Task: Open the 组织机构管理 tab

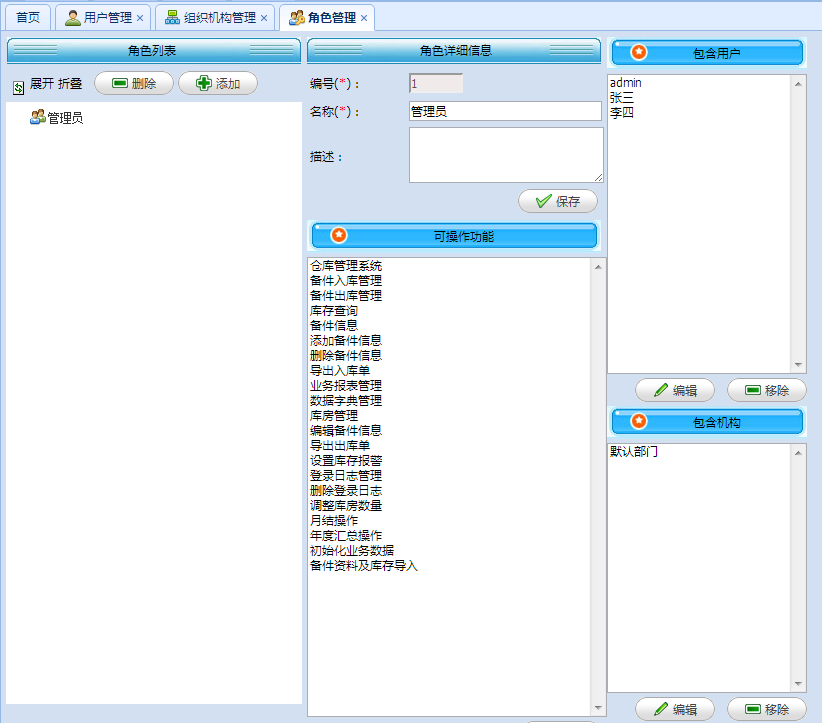Action: point(215,17)
